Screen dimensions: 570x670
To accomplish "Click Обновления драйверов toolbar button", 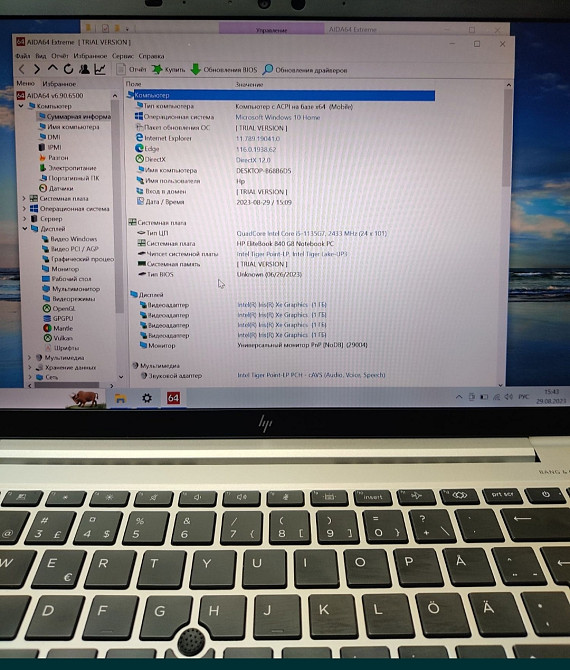I will pyautogui.click(x=305, y=70).
